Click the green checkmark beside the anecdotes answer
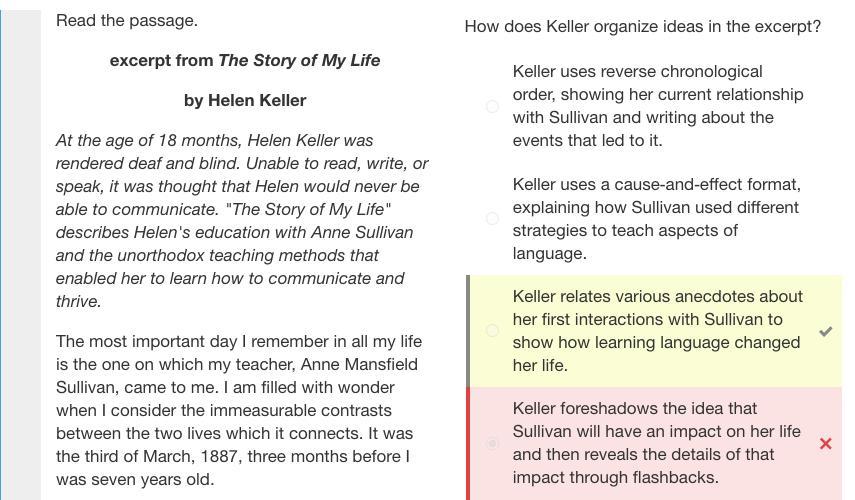The image size is (855, 500). [x=826, y=331]
